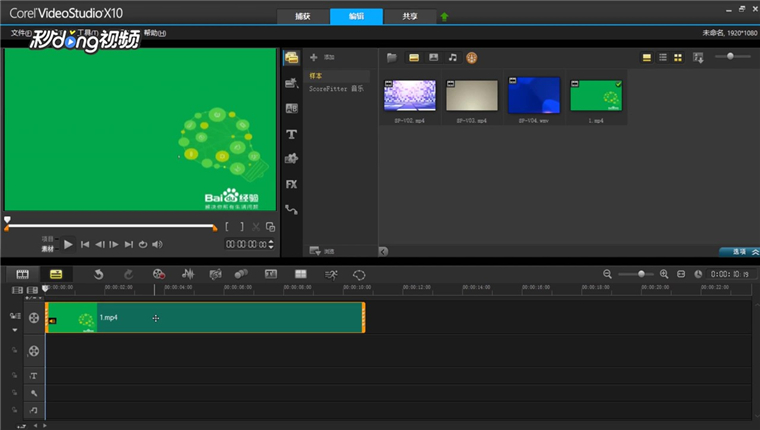This screenshot has width=760, height=430.
Task: Switch library to thumbnail view
Action: pyautogui.click(x=678, y=58)
